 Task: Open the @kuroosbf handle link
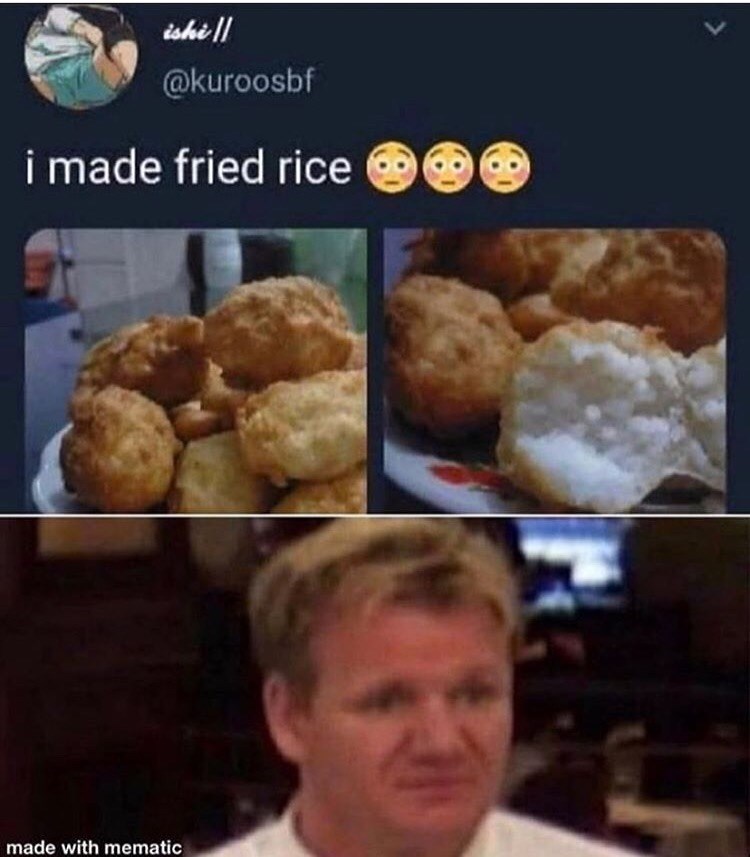pyautogui.click(x=238, y=81)
